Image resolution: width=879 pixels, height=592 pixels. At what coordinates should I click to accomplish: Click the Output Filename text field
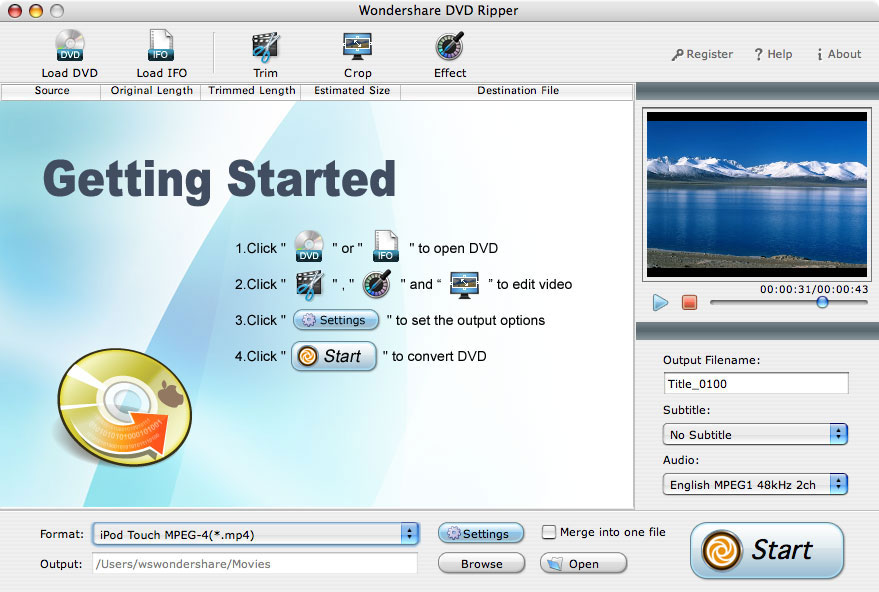click(756, 384)
